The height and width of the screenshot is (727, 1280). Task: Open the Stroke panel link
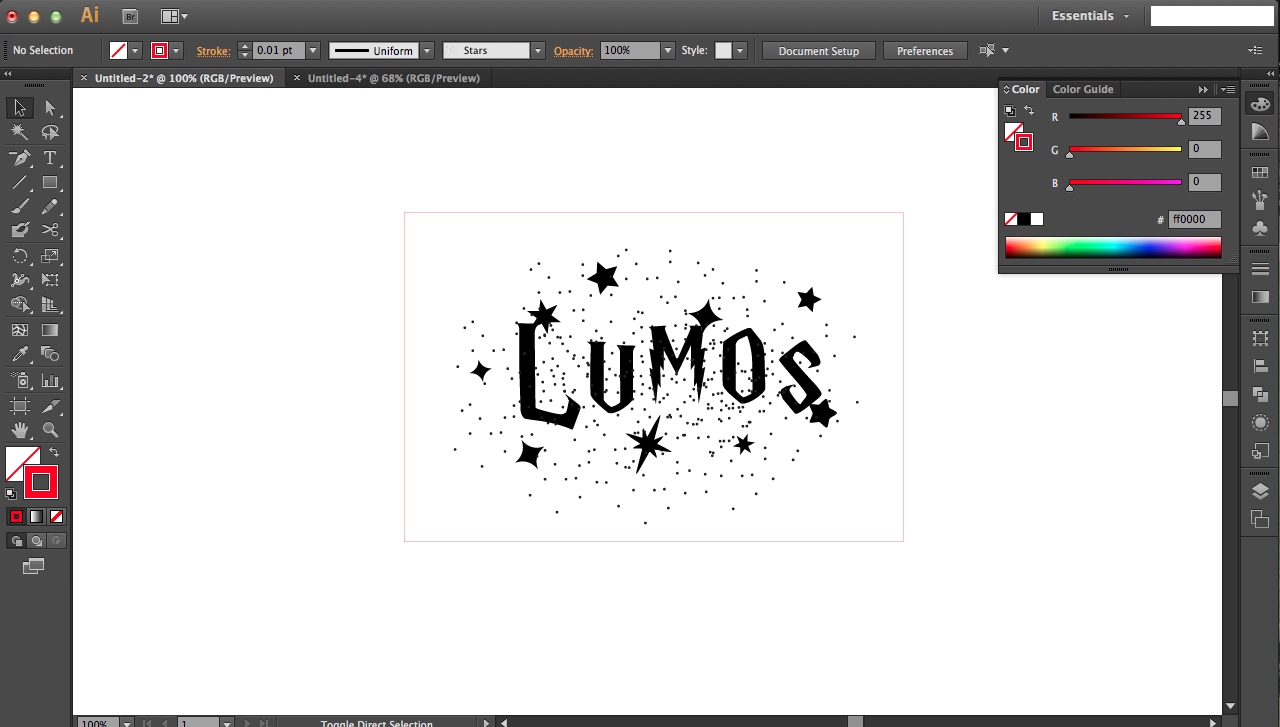click(x=213, y=50)
